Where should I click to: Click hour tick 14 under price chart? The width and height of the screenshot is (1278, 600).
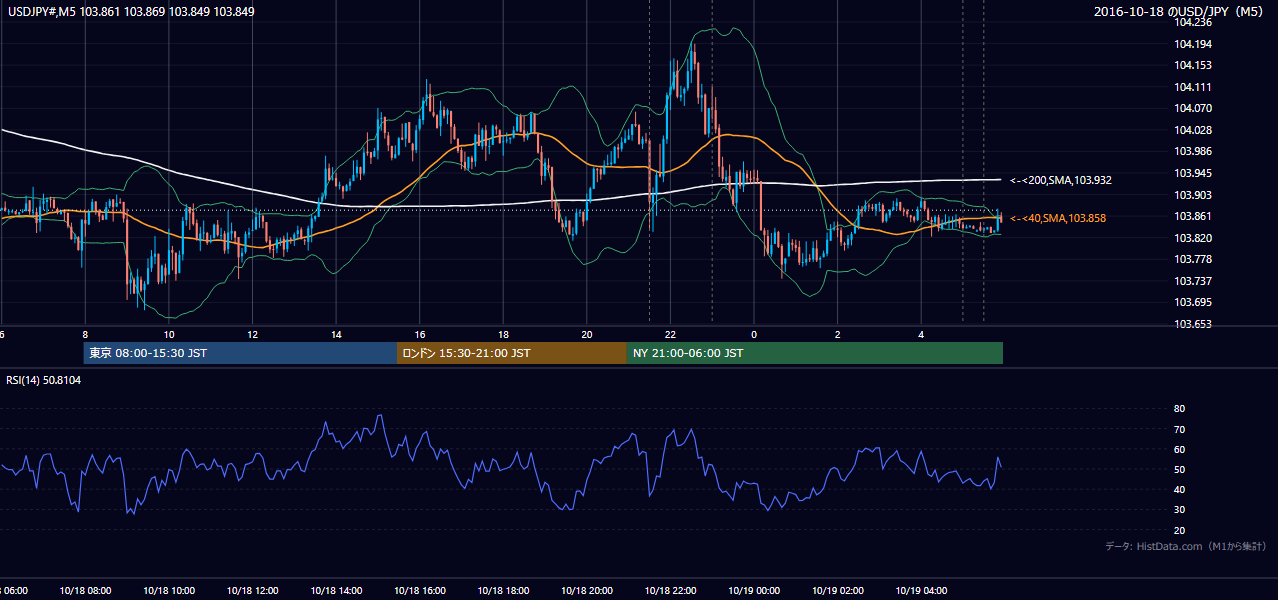tap(336, 335)
